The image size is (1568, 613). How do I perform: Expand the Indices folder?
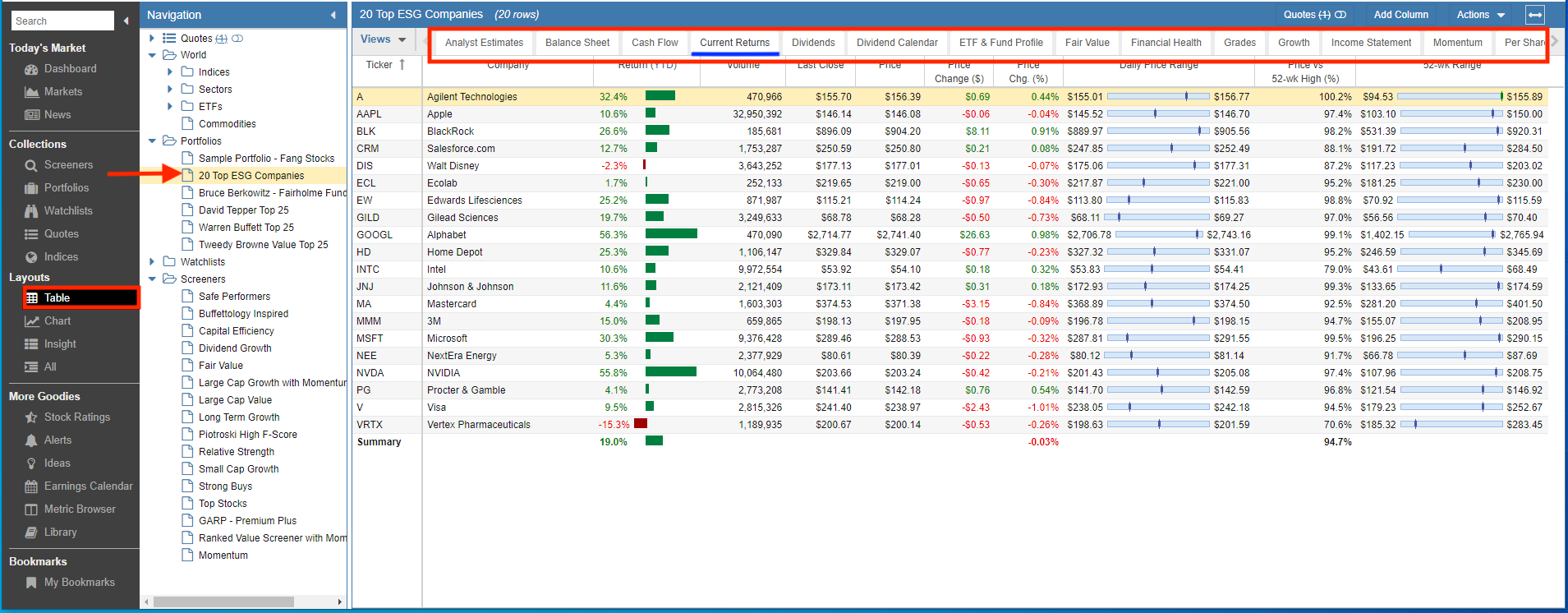coord(170,72)
